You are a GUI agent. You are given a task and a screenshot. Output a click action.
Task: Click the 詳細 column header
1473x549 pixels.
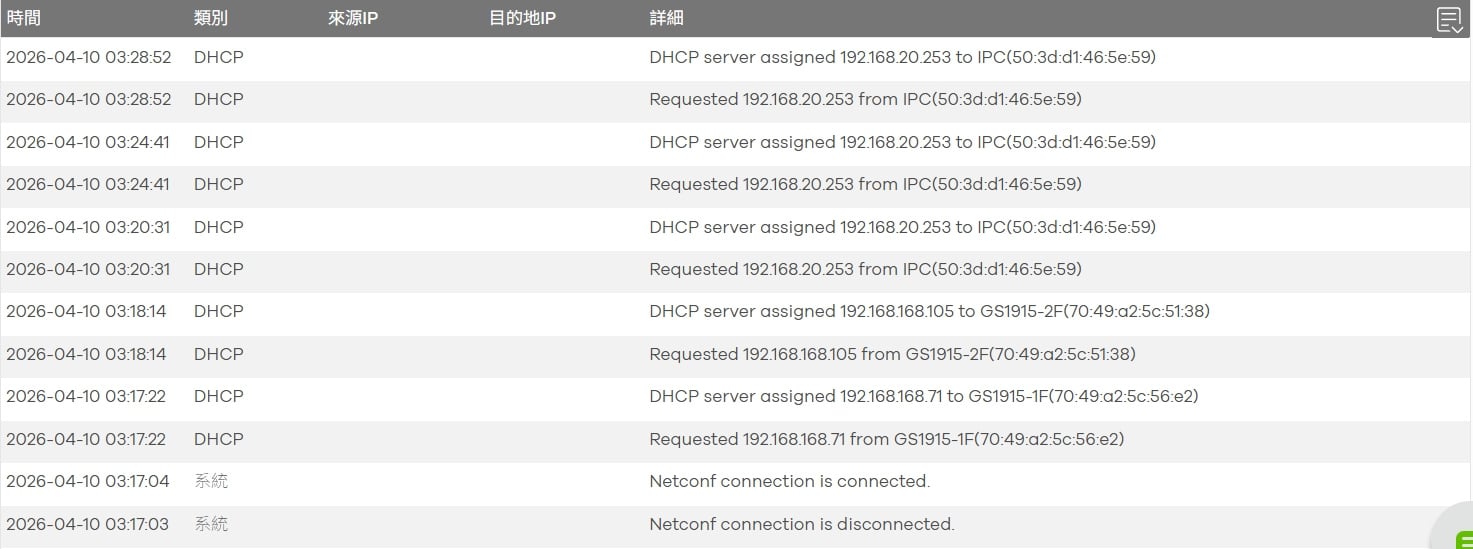(666, 19)
